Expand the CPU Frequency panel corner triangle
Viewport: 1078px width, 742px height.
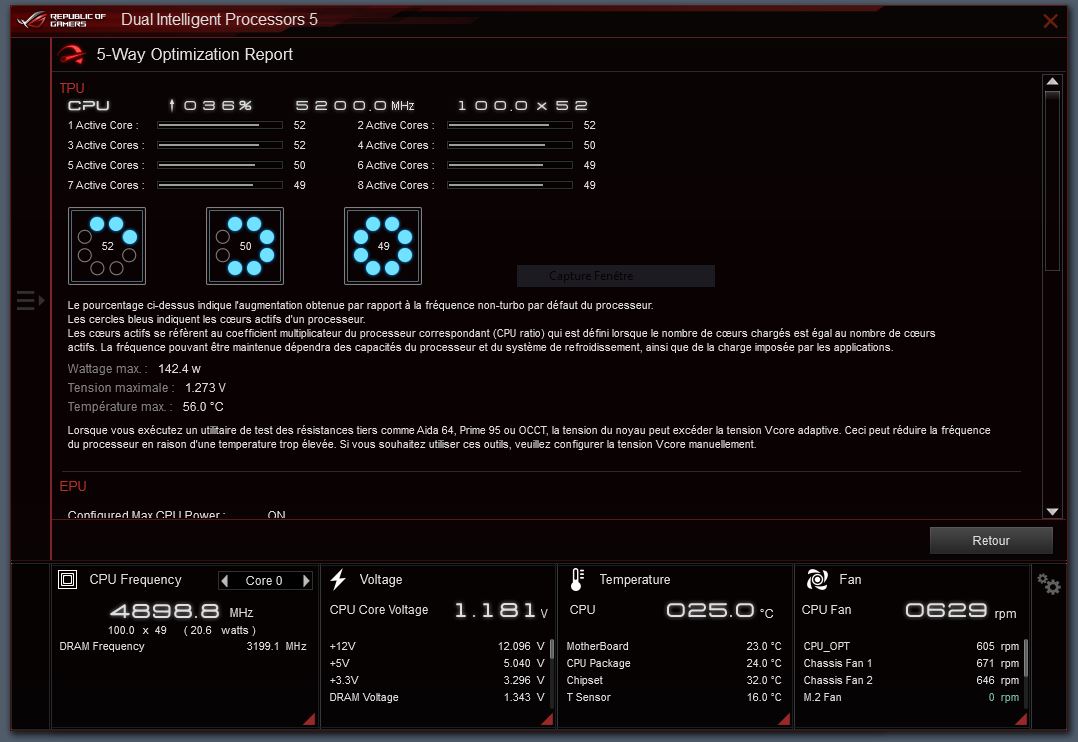308,718
